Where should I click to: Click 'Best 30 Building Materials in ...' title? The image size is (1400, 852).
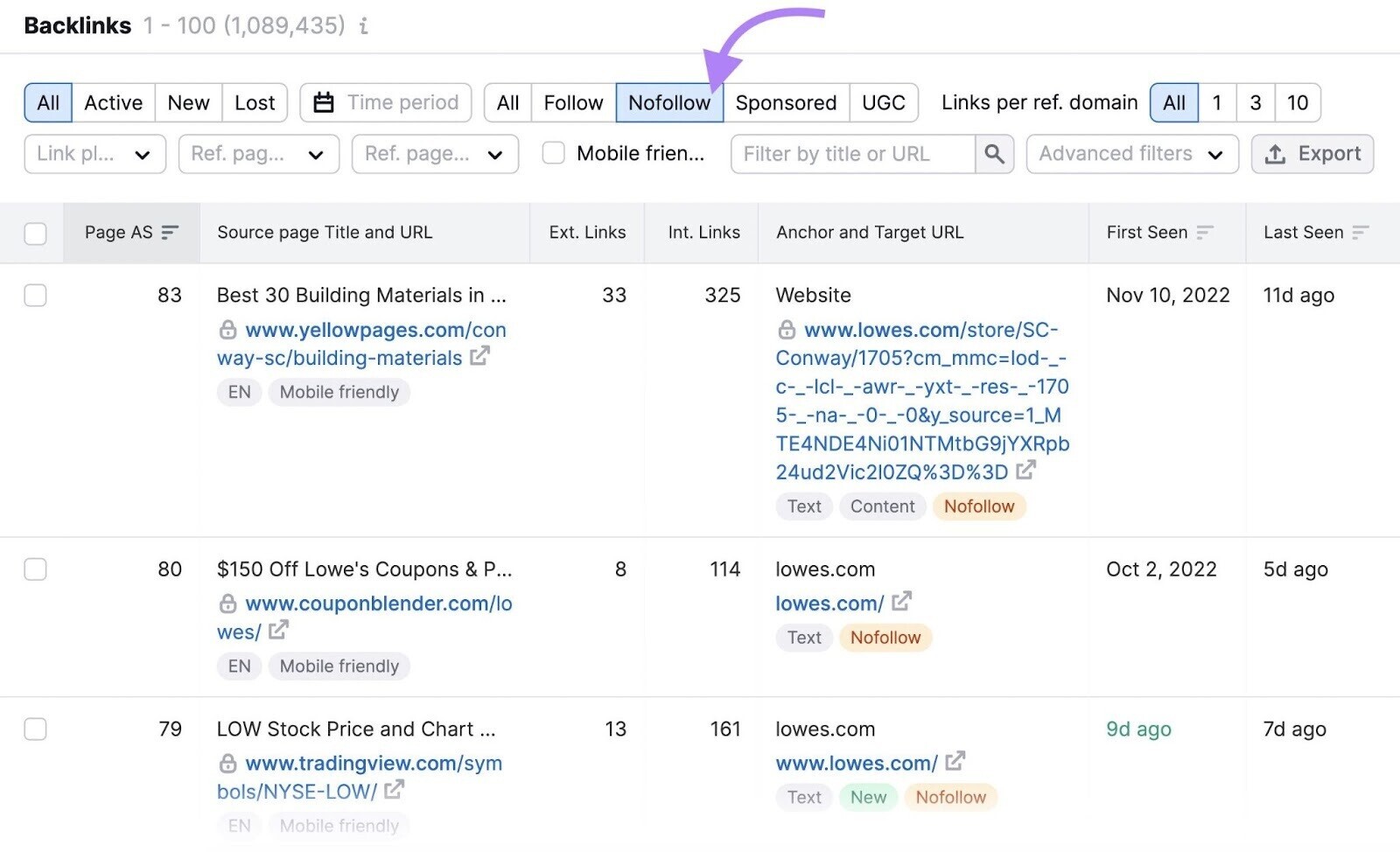(x=361, y=296)
